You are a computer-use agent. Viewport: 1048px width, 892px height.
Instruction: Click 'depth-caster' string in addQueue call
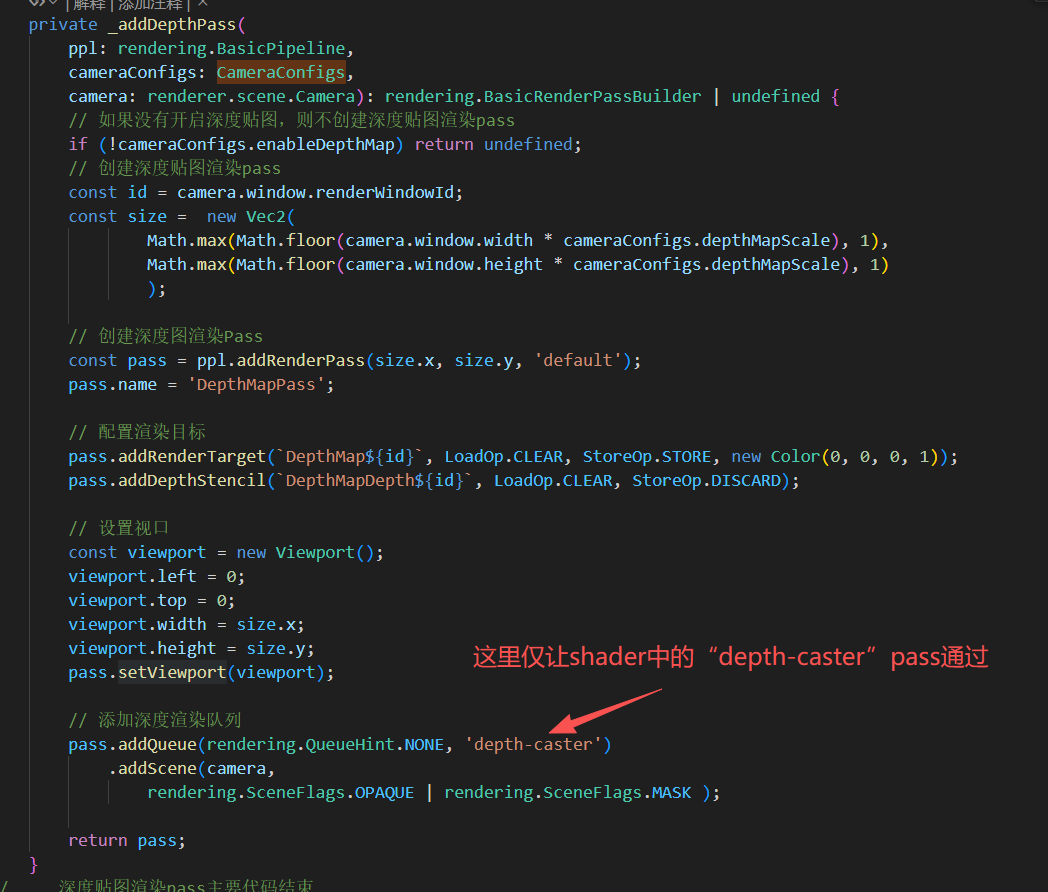[x=533, y=746]
